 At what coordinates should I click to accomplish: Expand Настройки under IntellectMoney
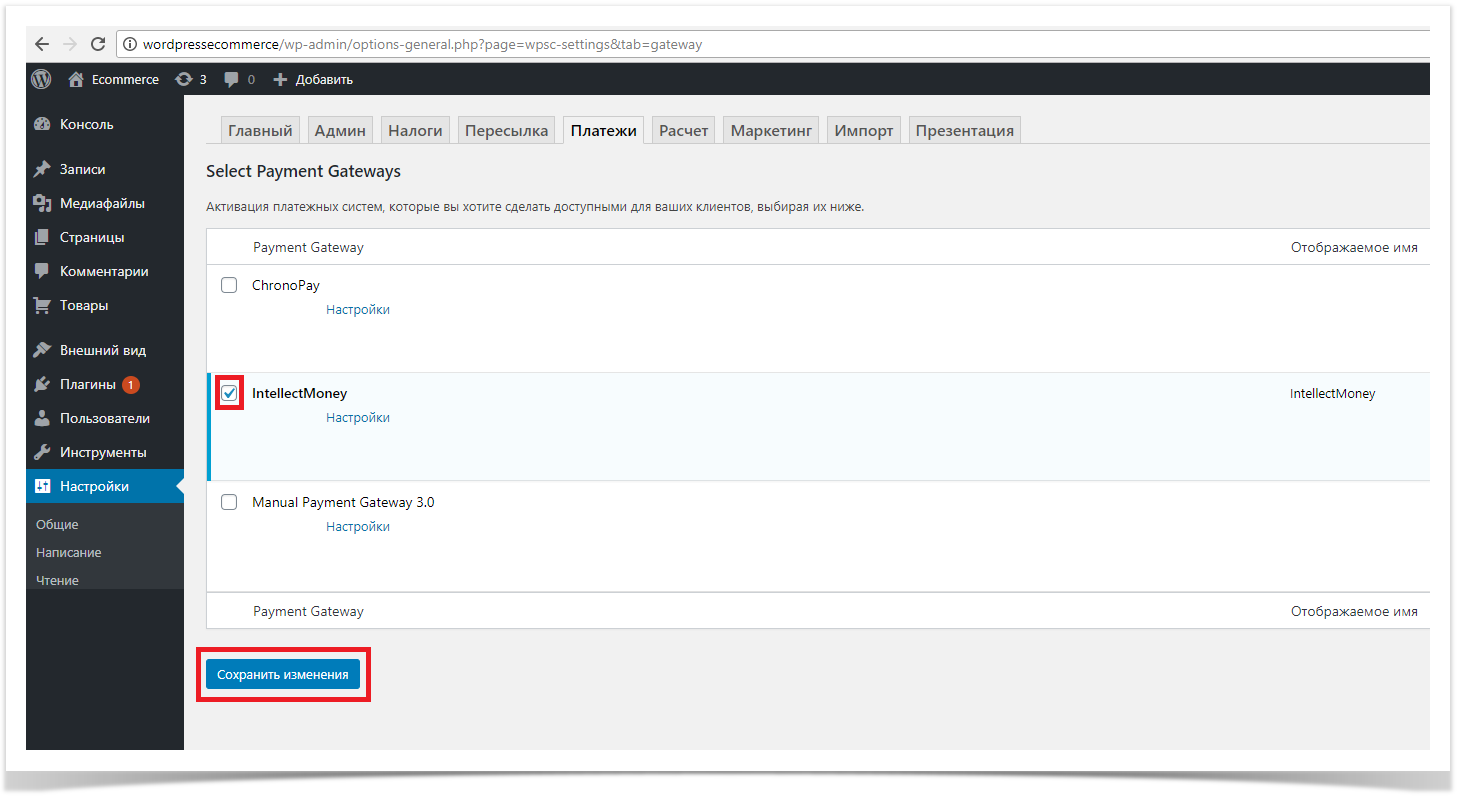[x=357, y=418]
